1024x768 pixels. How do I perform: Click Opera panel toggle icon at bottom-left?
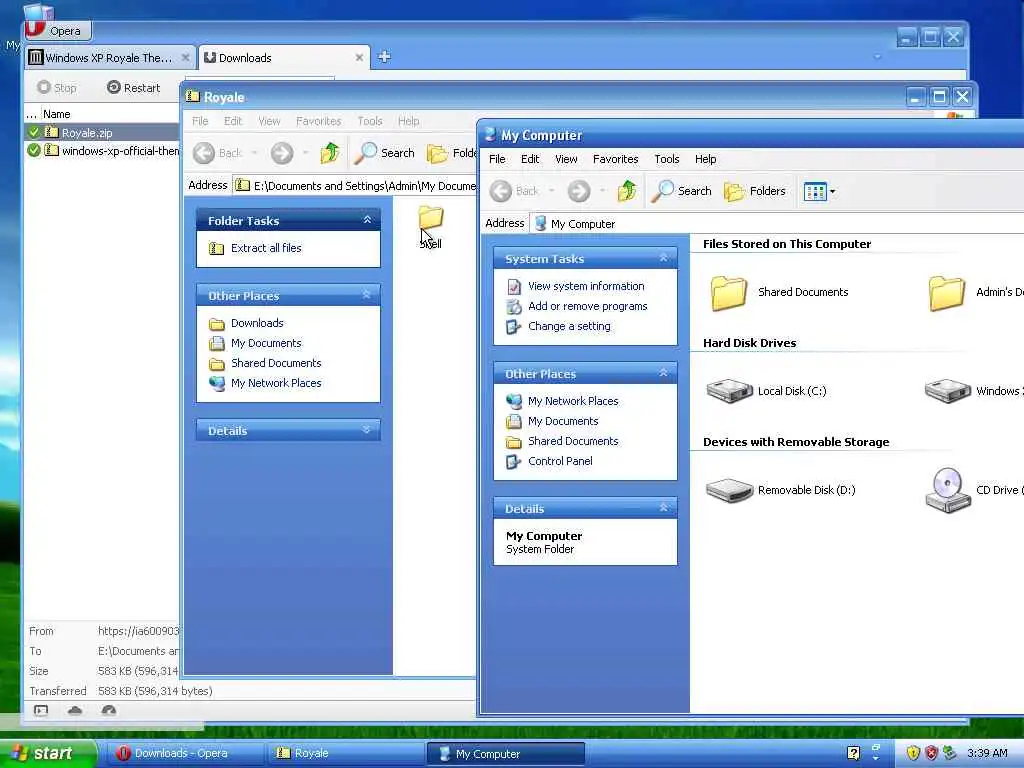click(x=40, y=711)
